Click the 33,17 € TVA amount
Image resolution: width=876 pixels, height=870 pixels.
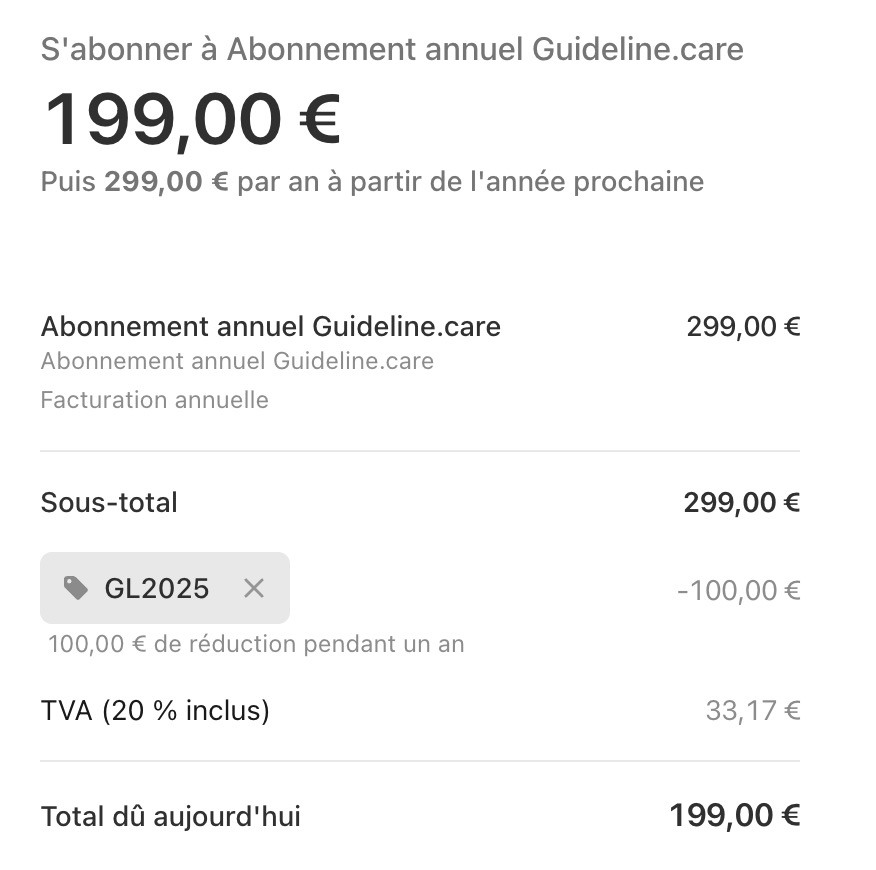pyautogui.click(x=753, y=711)
